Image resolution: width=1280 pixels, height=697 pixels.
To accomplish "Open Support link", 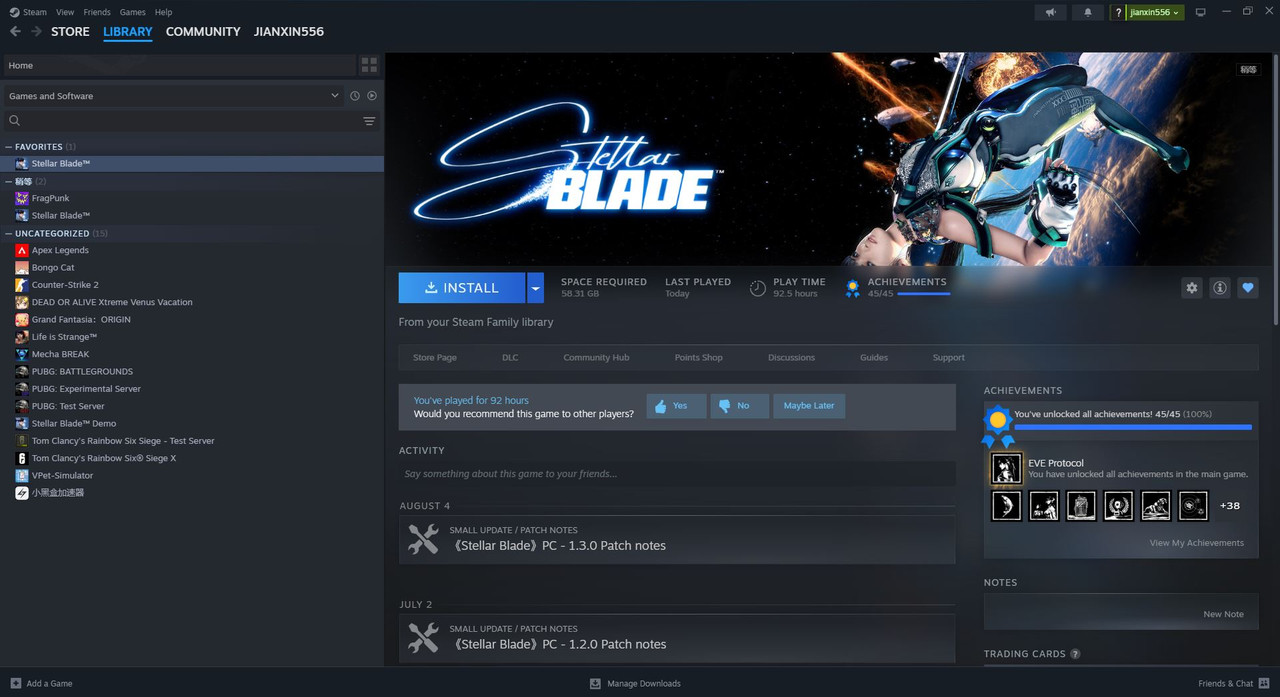I will pos(948,358).
